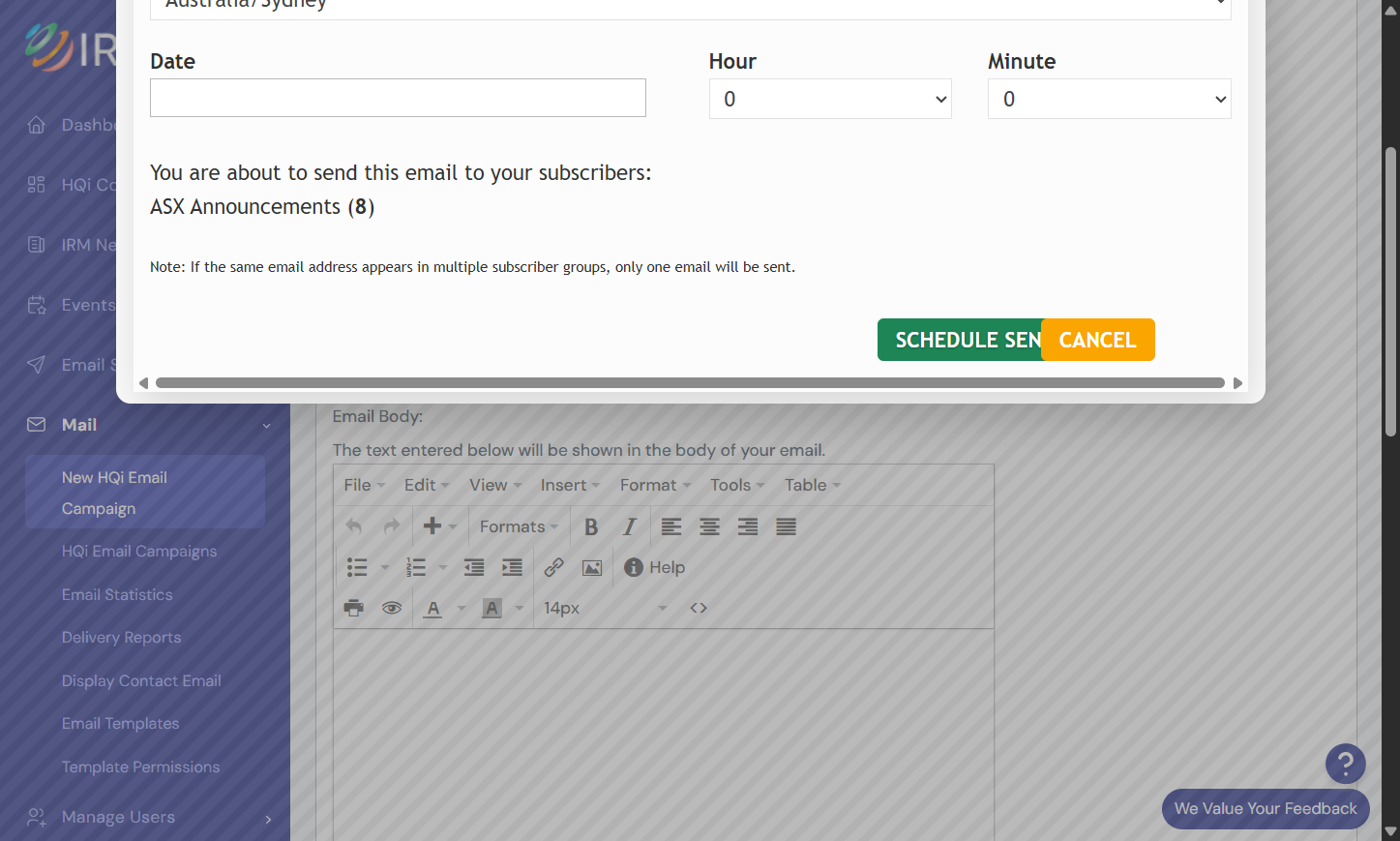This screenshot has height=841, width=1400.
Task: Center align the text
Action: pyautogui.click(x=709, y=526)
